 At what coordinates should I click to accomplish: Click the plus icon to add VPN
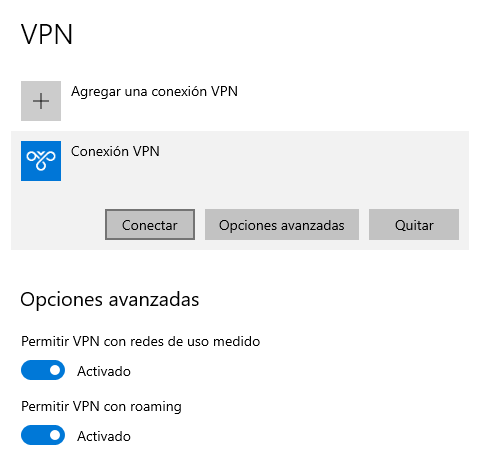[41, 101]
